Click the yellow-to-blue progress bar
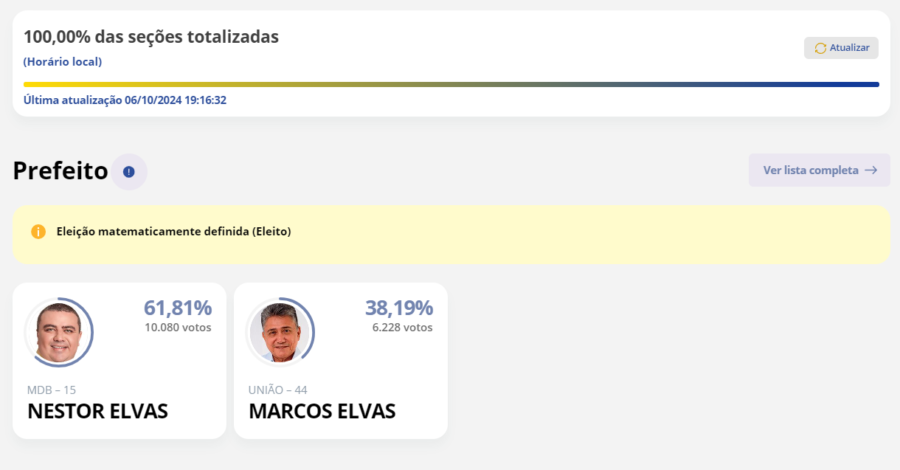This screenshot has width=900, height=470. coord(451,84)
